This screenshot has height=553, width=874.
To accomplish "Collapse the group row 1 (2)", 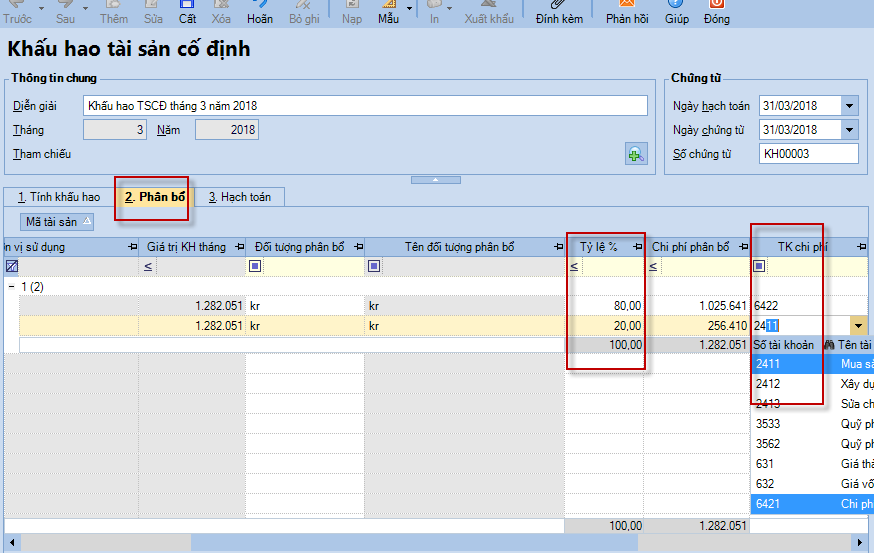I will [x=11, y=287].
